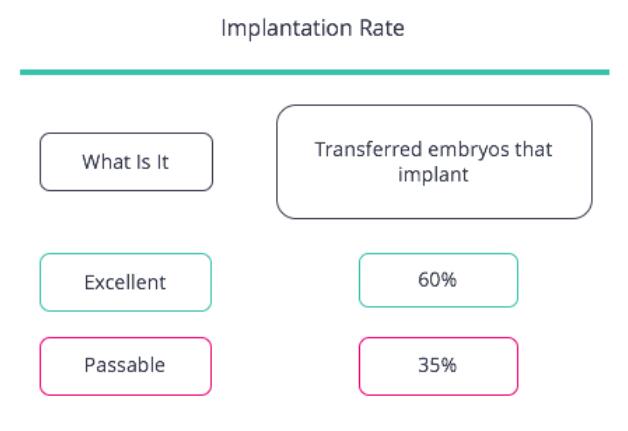This screenshot has width=628, height=431.
Task: Select the 35% value box
Action: (439, 366)
